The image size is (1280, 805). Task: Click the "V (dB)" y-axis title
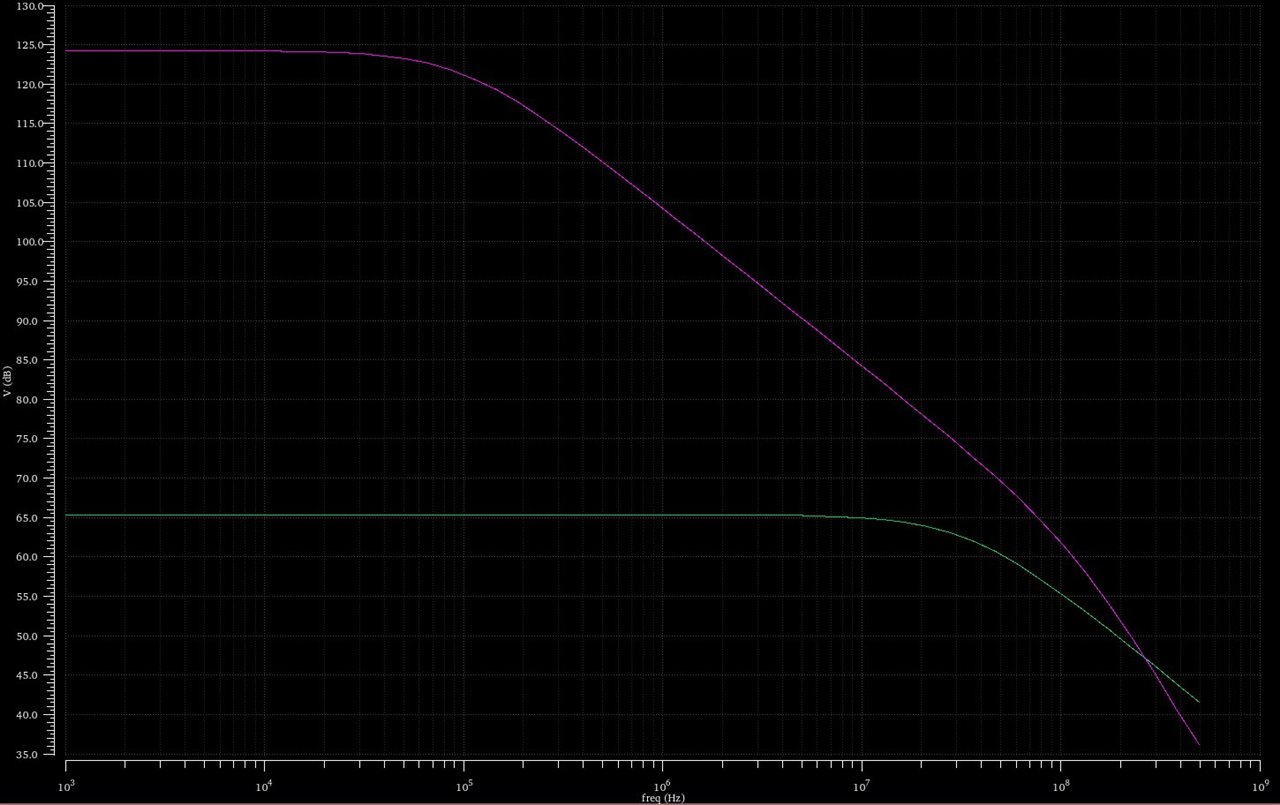pos(8,381)
